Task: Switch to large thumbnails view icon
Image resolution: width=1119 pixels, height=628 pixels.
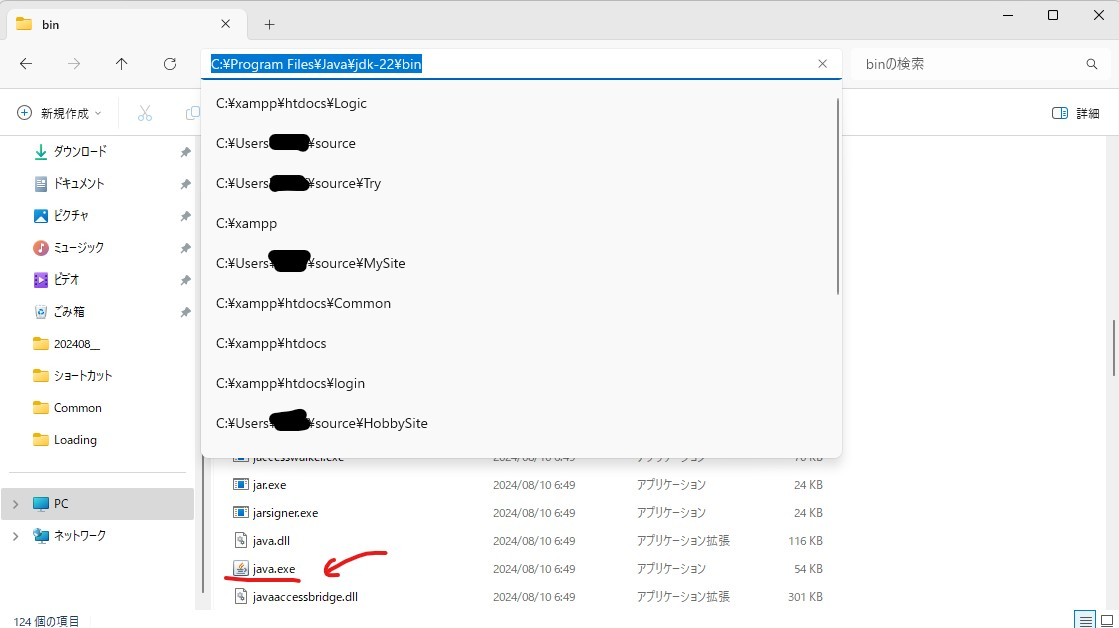Action: [1104, 620]
